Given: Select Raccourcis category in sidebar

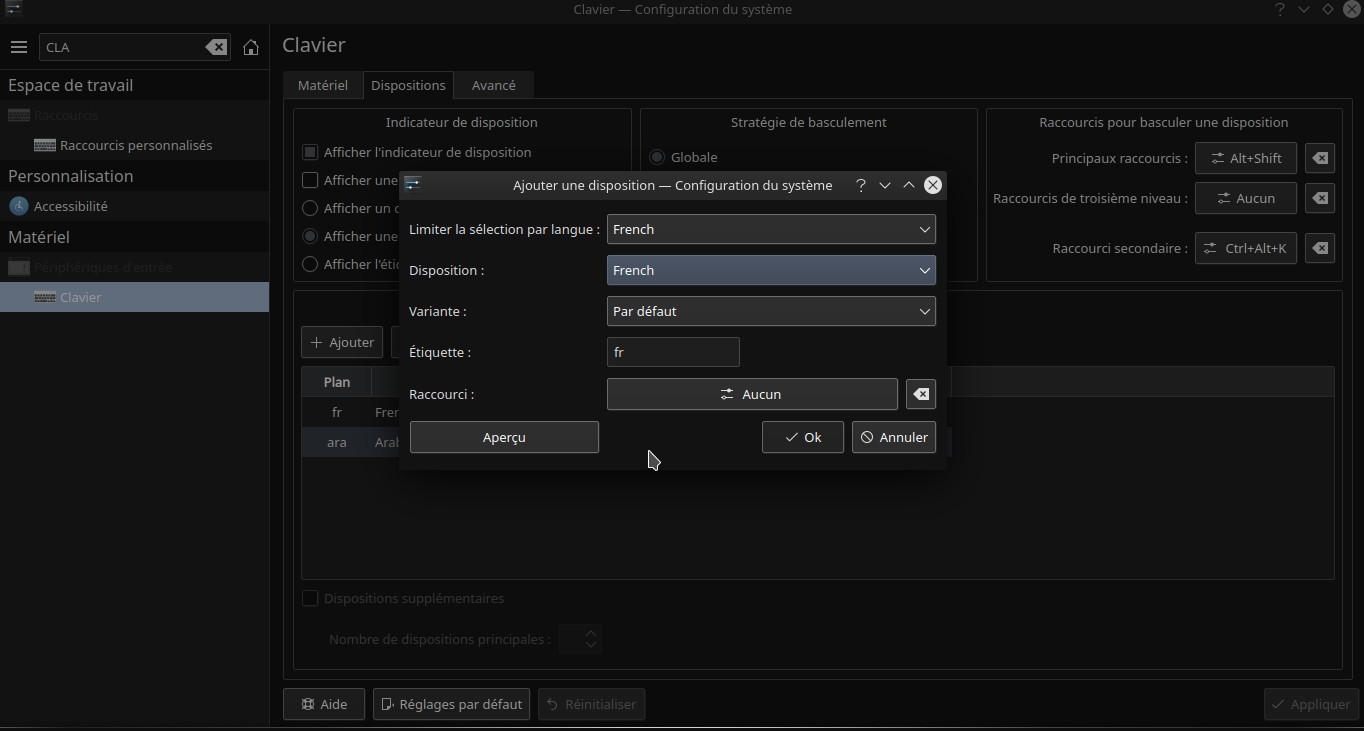Looking at the screenshot, I should (x=134, y=115).
